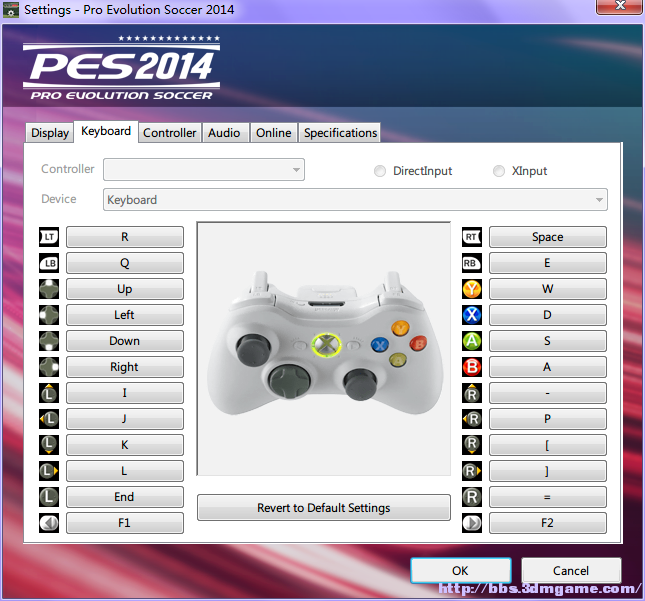The height and width of the screenshot is (601, 645).
Task: Click the red B button icon
Action: [x=472, y=367]
